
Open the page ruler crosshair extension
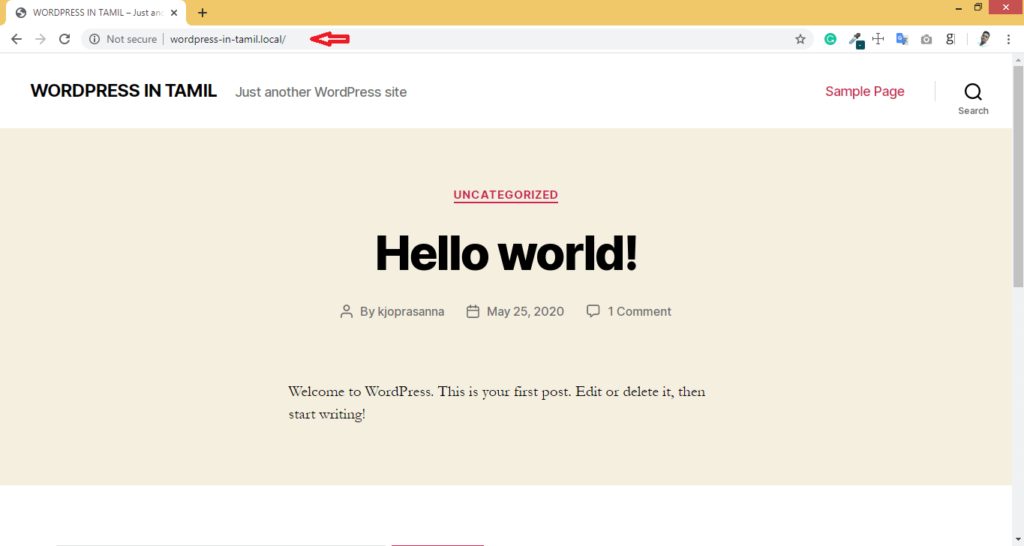[878, 39]
